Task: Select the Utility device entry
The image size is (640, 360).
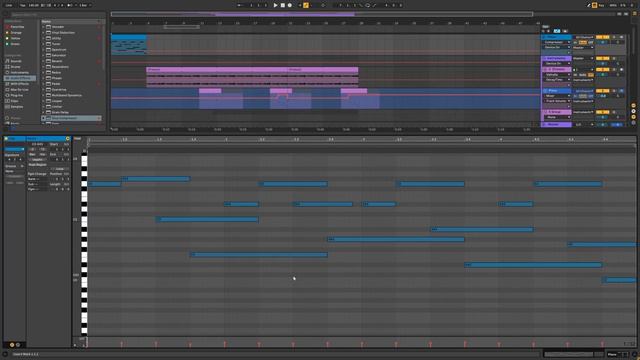Action: (x=56, y=38)
